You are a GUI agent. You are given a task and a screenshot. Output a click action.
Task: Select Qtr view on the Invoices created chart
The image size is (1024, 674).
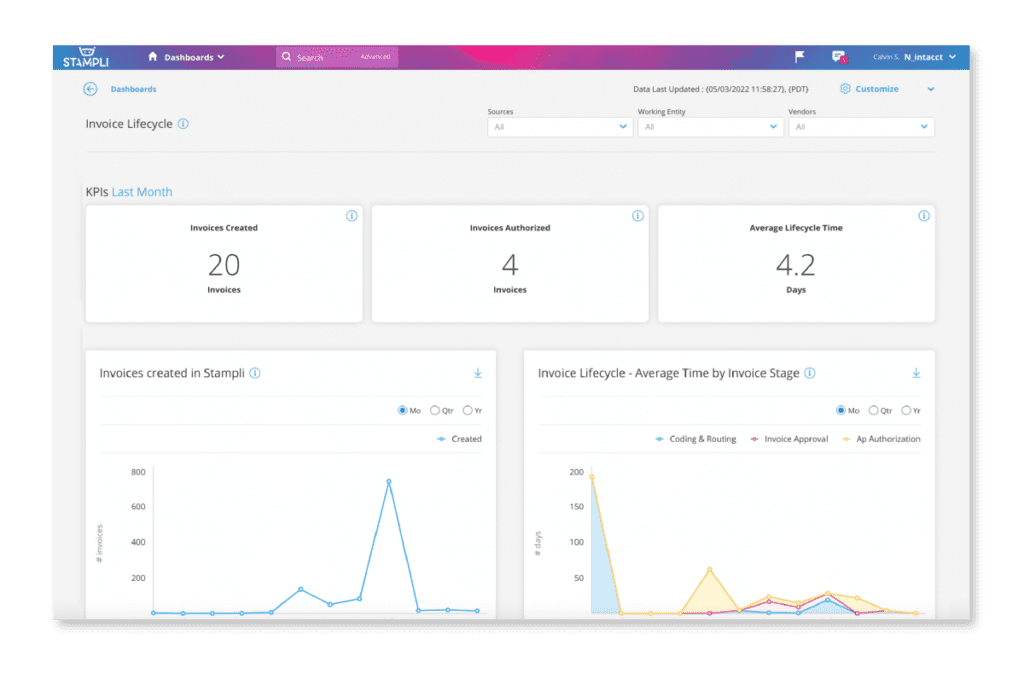pyautogui.click(x=437, y=410)
